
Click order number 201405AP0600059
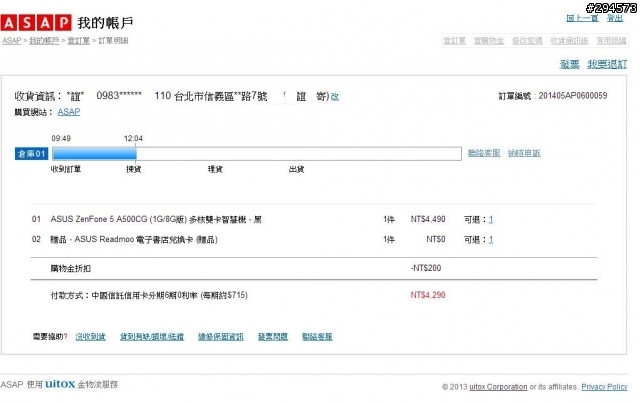(573, 96)
